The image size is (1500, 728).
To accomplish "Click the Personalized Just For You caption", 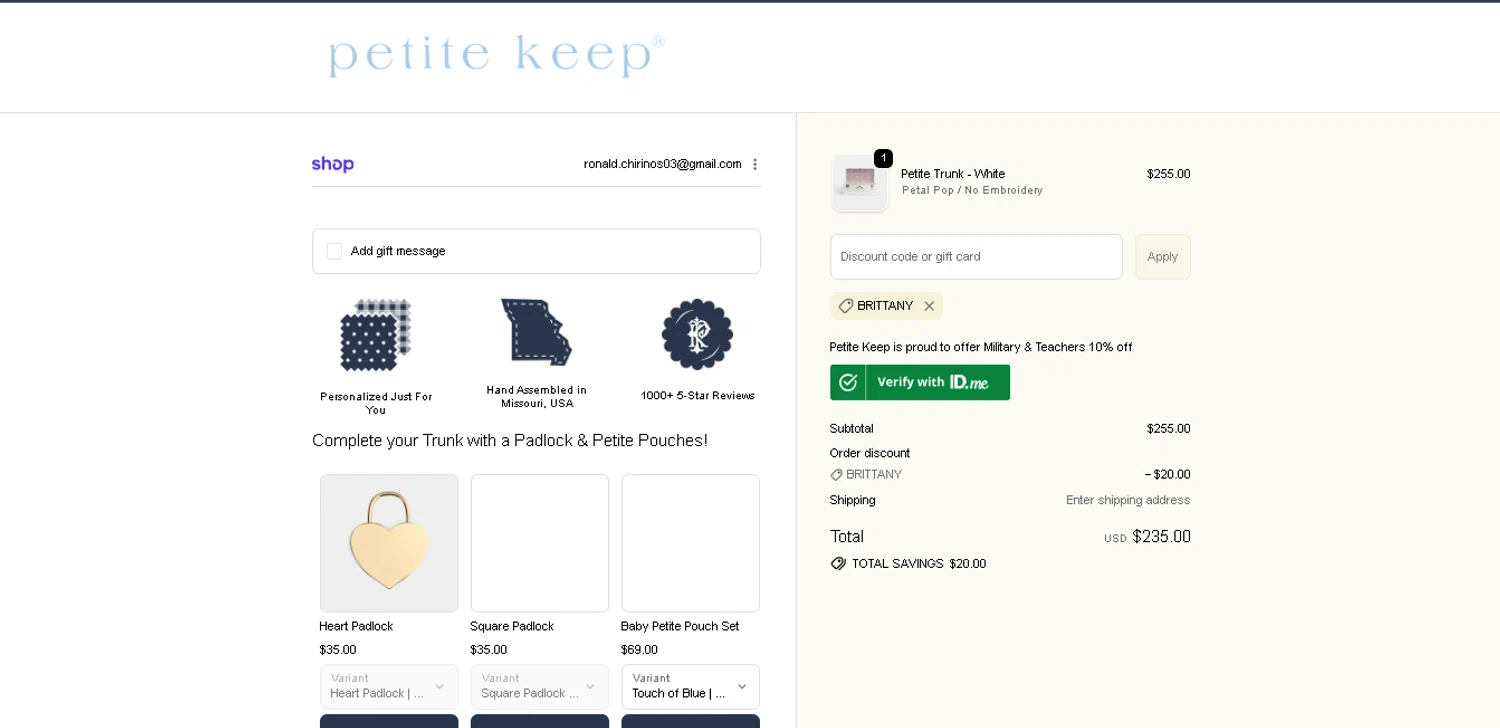I will pyautogui.click(x=376, y=403).
